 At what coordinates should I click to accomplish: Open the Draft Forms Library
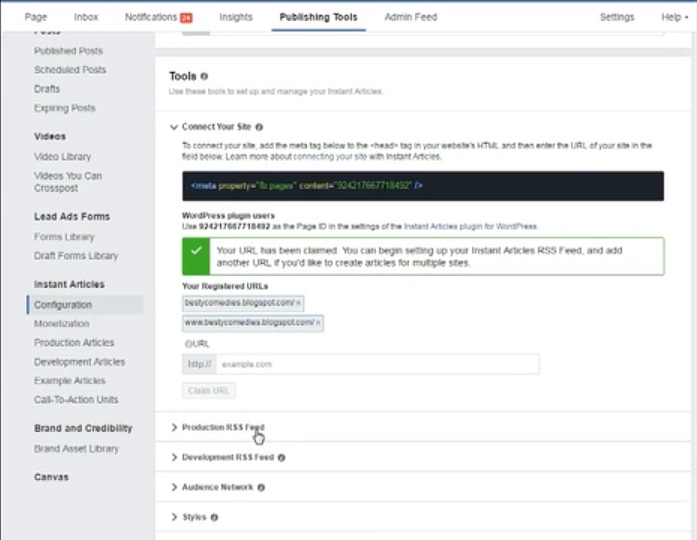coord(76,256)
